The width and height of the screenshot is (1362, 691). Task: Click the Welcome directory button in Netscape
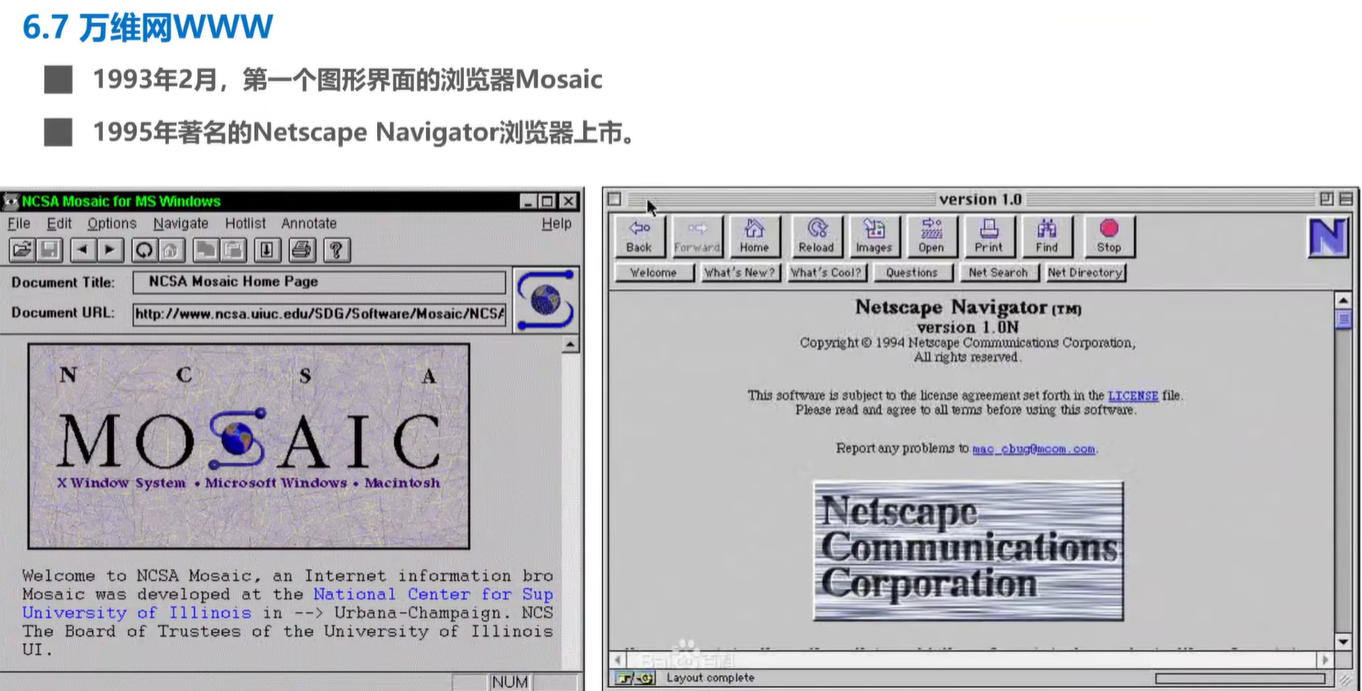click(x=654, y=272)
